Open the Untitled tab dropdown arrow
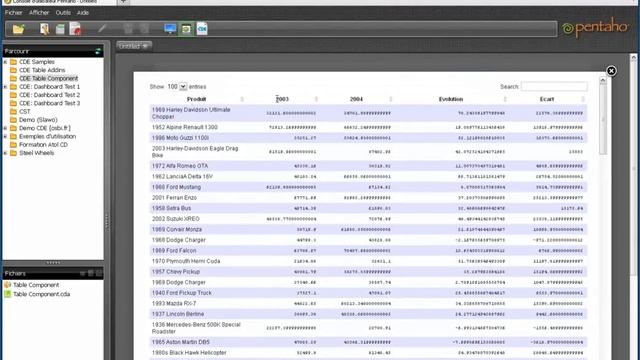The height and width of the screenshot is (360, 640). point(145,46)
